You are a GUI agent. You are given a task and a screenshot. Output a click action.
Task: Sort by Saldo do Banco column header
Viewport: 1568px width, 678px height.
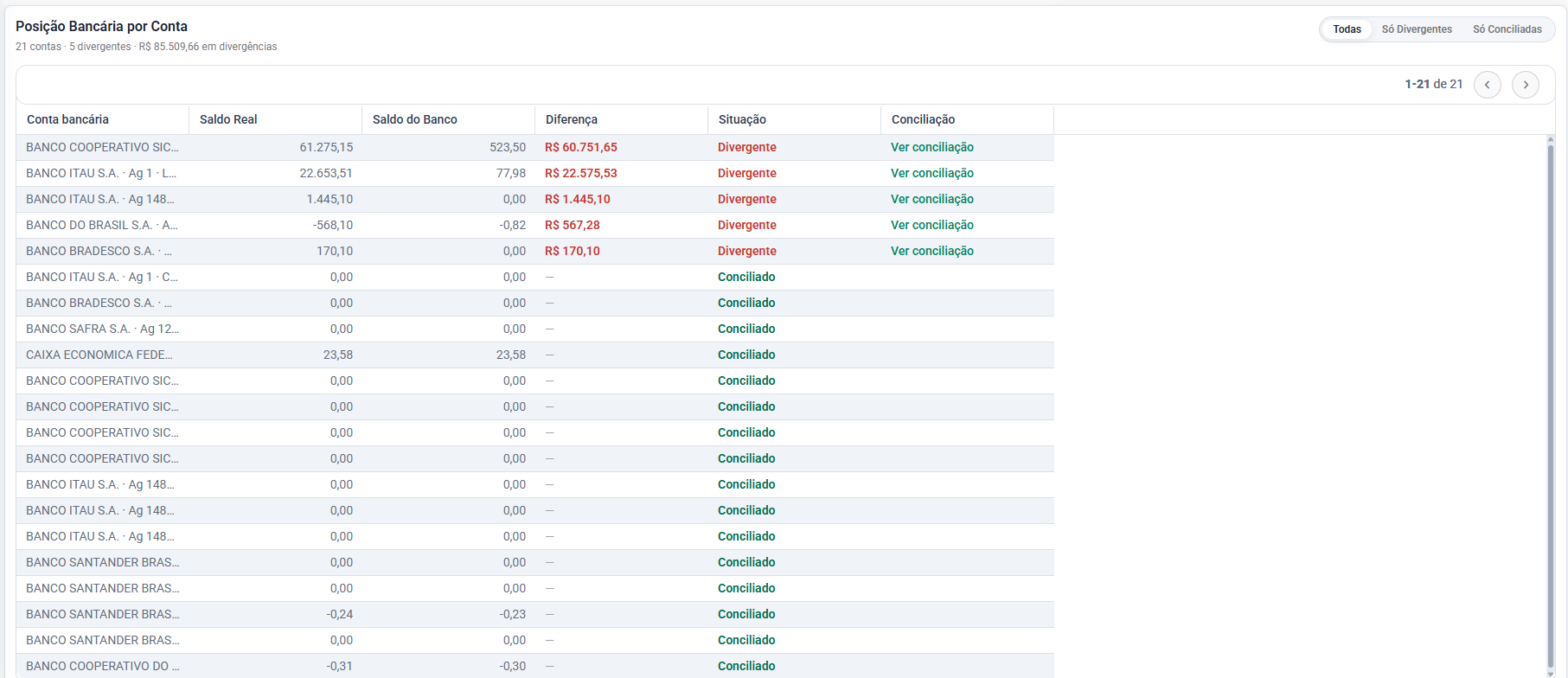448,119
